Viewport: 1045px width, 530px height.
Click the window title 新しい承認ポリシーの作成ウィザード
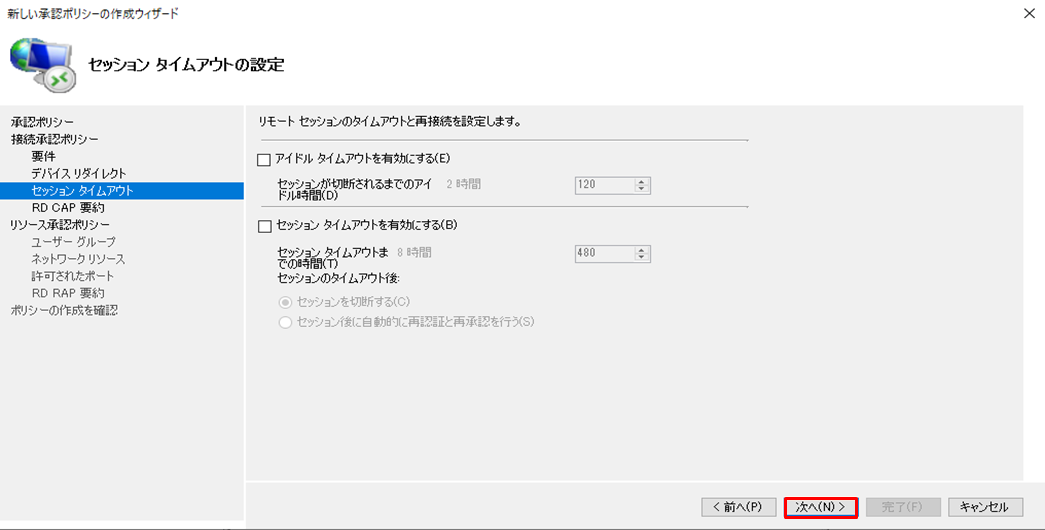(93, 13)
